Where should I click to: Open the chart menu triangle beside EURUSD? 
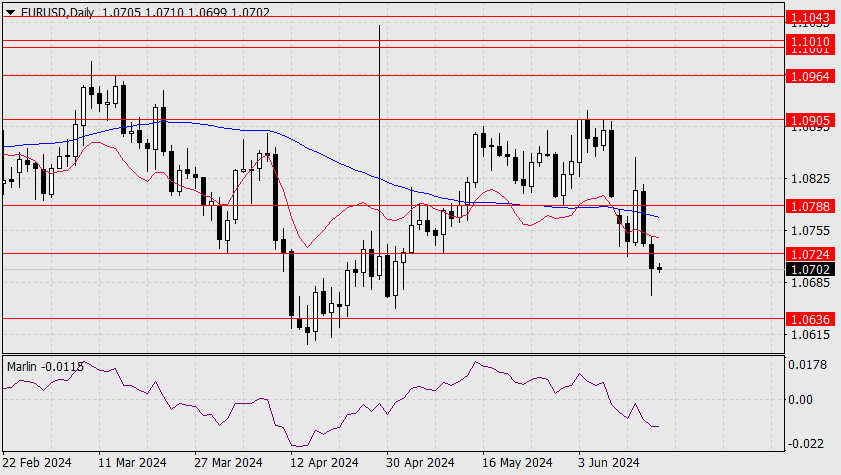(10, 12)
